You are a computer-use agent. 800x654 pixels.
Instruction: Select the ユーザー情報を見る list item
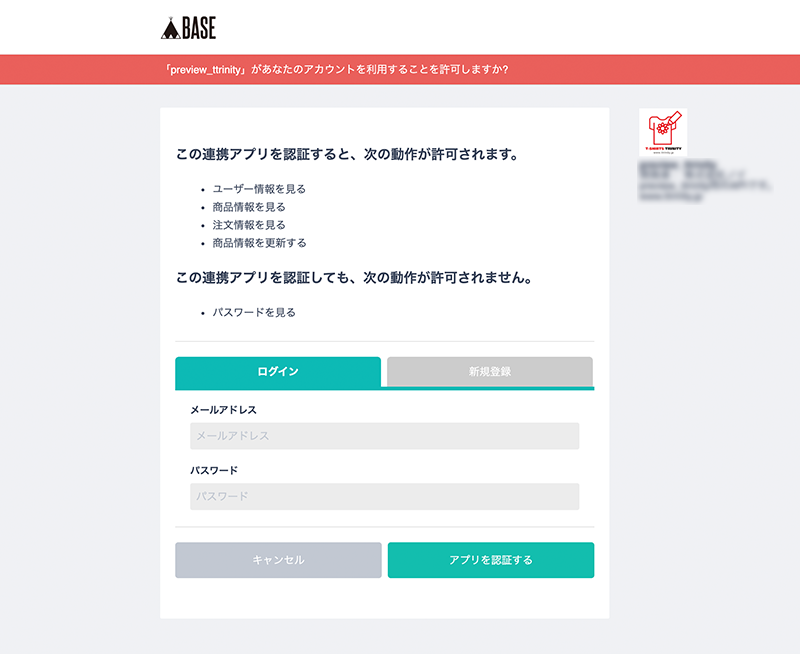tap(259, 189)
